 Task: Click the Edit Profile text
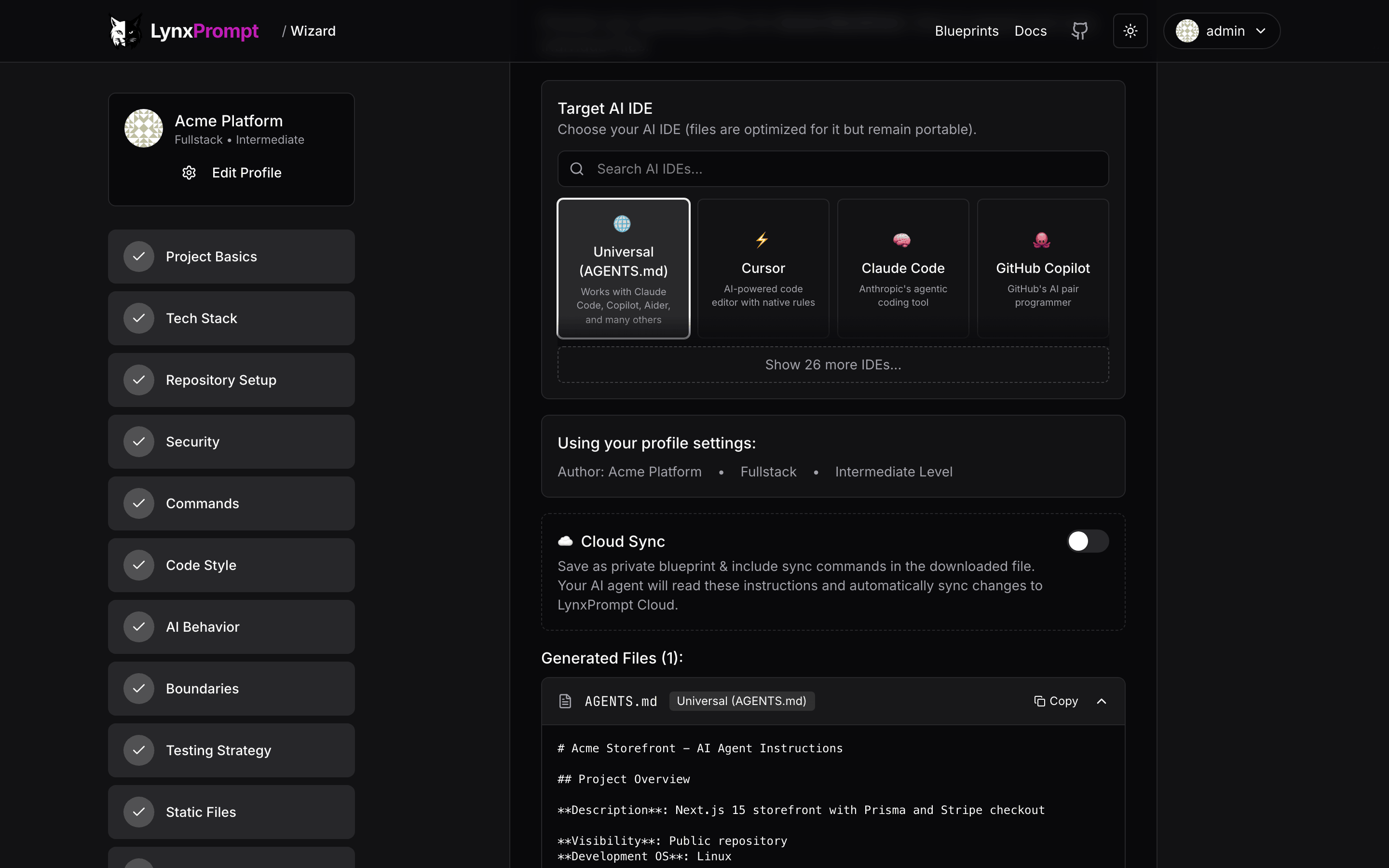tap(247, 173)
